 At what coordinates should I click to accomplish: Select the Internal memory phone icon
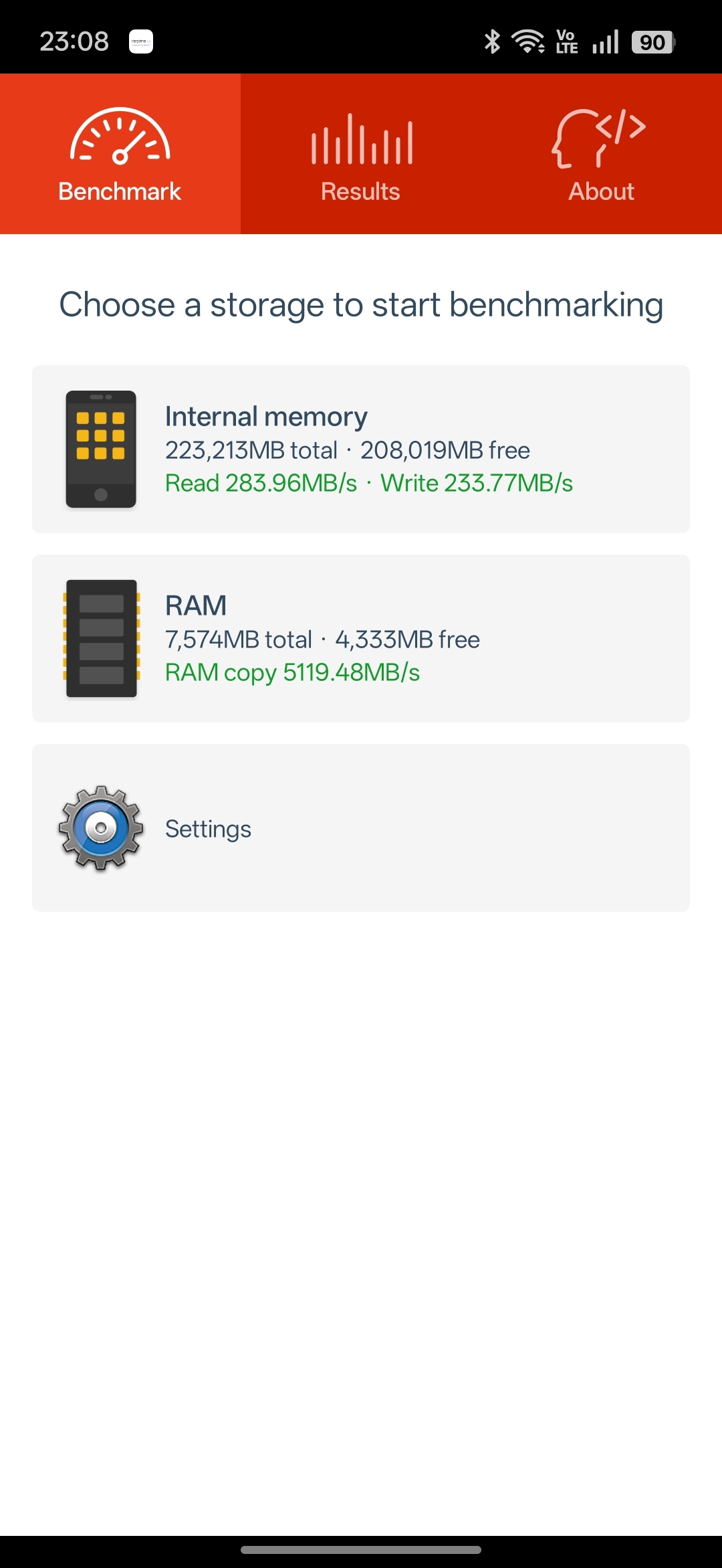(101, 450)
